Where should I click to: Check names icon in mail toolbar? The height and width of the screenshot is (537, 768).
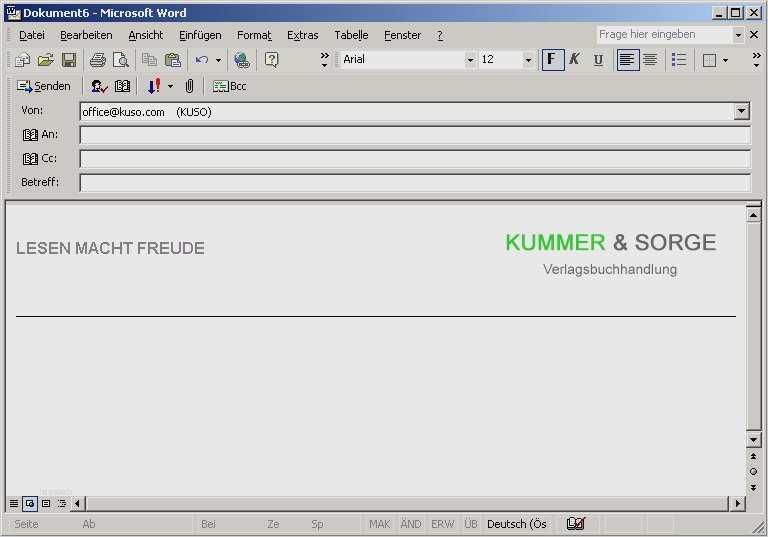pos(99,86)
